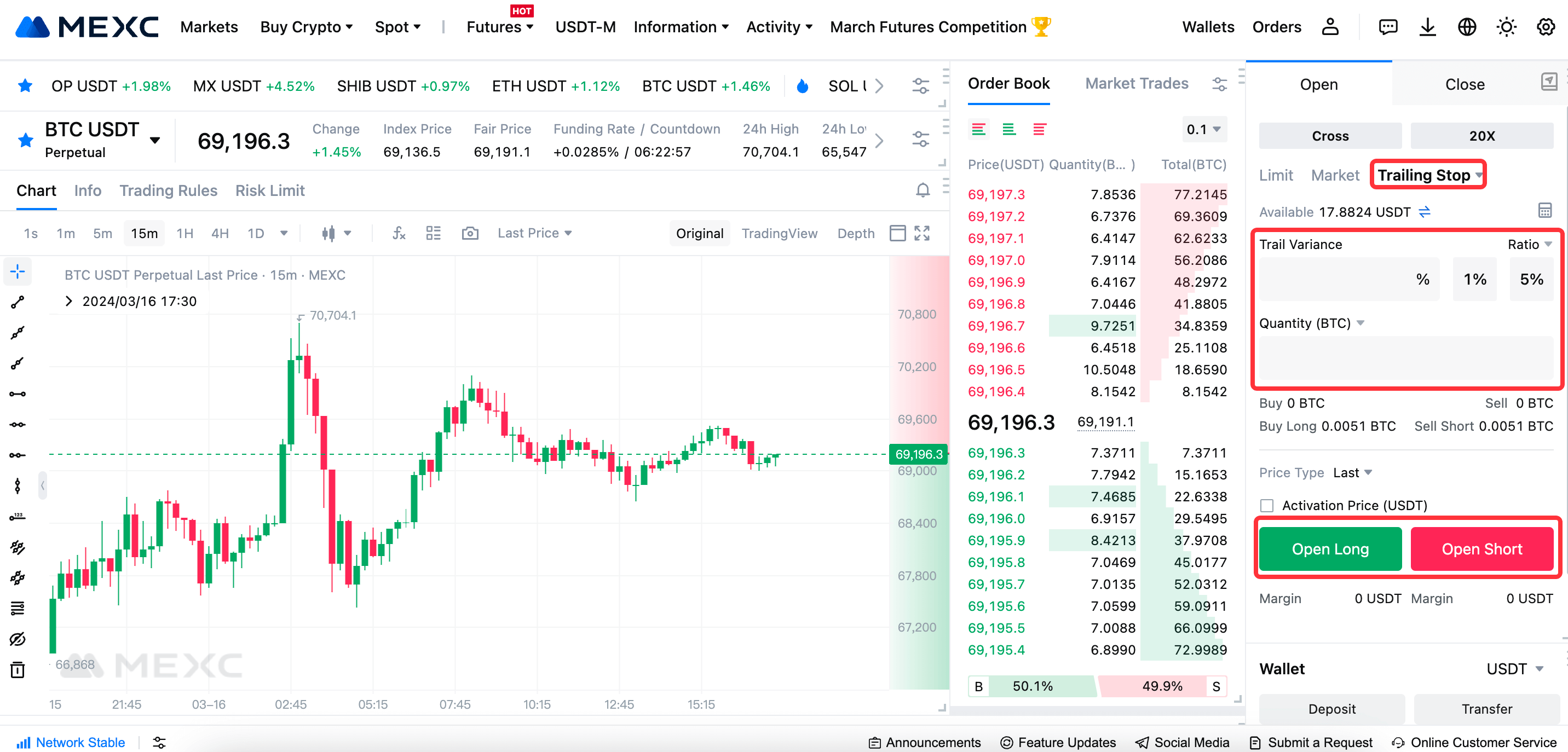Open the calculator icon
This screenshot has height=752, width=1568.
(1545, 211)
